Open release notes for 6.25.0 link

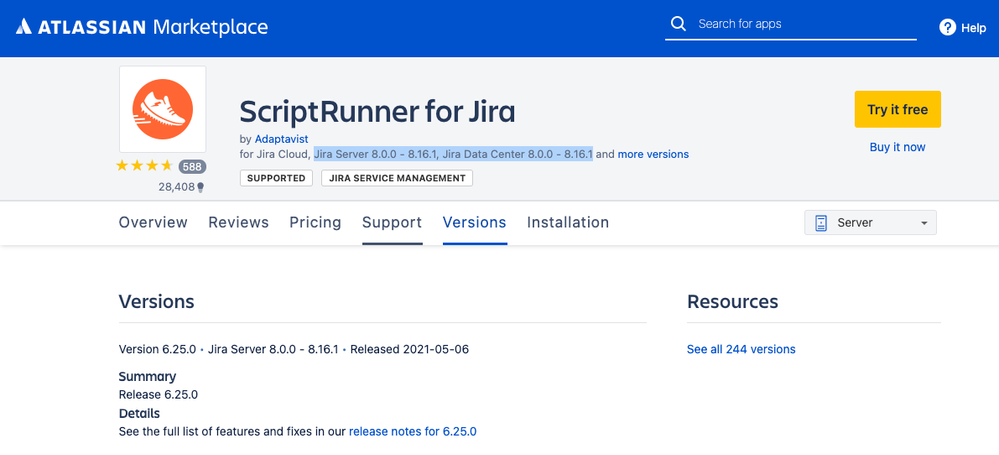click(x=412, y=431)
